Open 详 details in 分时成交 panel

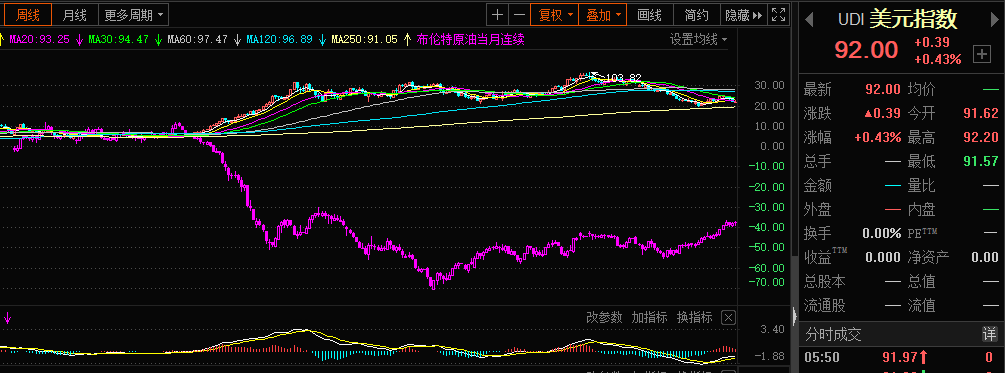point(989,335)
